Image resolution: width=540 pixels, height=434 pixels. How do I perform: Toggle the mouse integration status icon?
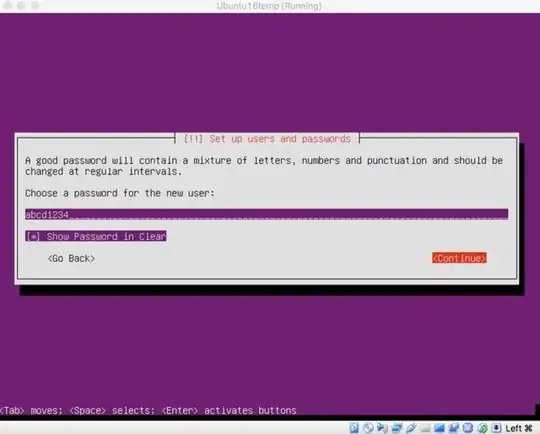[x=482, y=428]
